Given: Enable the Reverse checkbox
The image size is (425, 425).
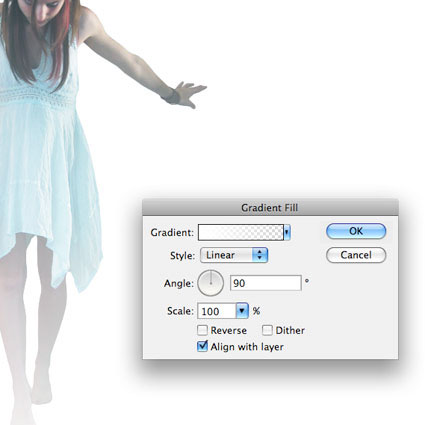Looking at the screenshot, I should (x=202, y=330).
